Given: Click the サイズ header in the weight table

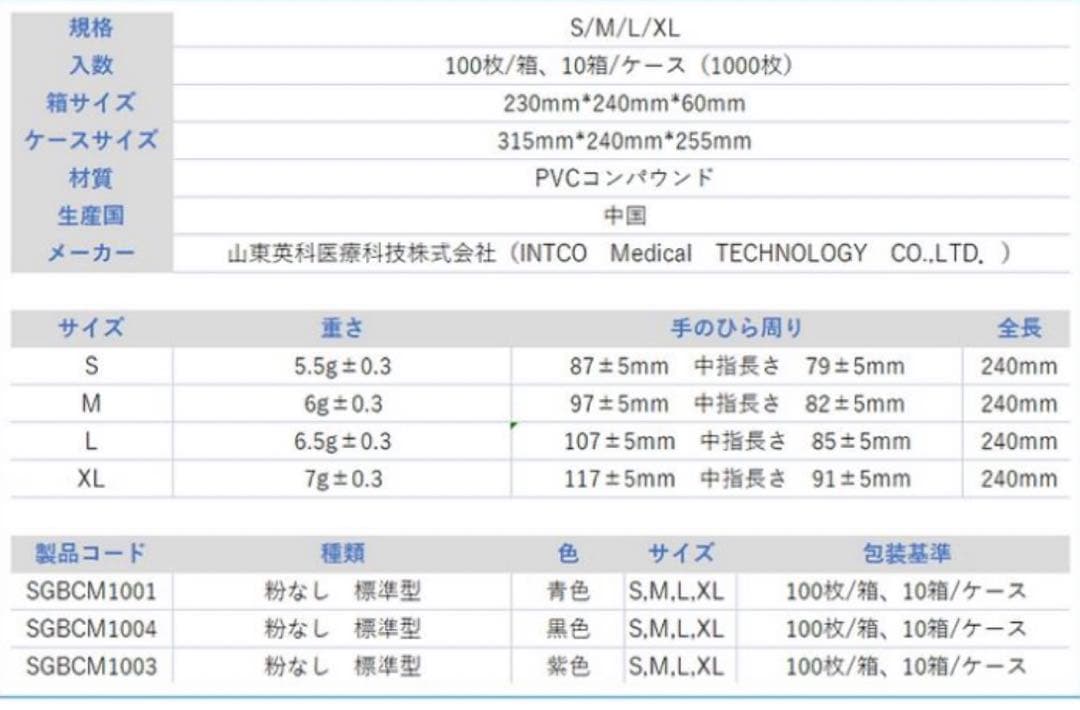Looking at the screenshot, I should click(91, 328).
